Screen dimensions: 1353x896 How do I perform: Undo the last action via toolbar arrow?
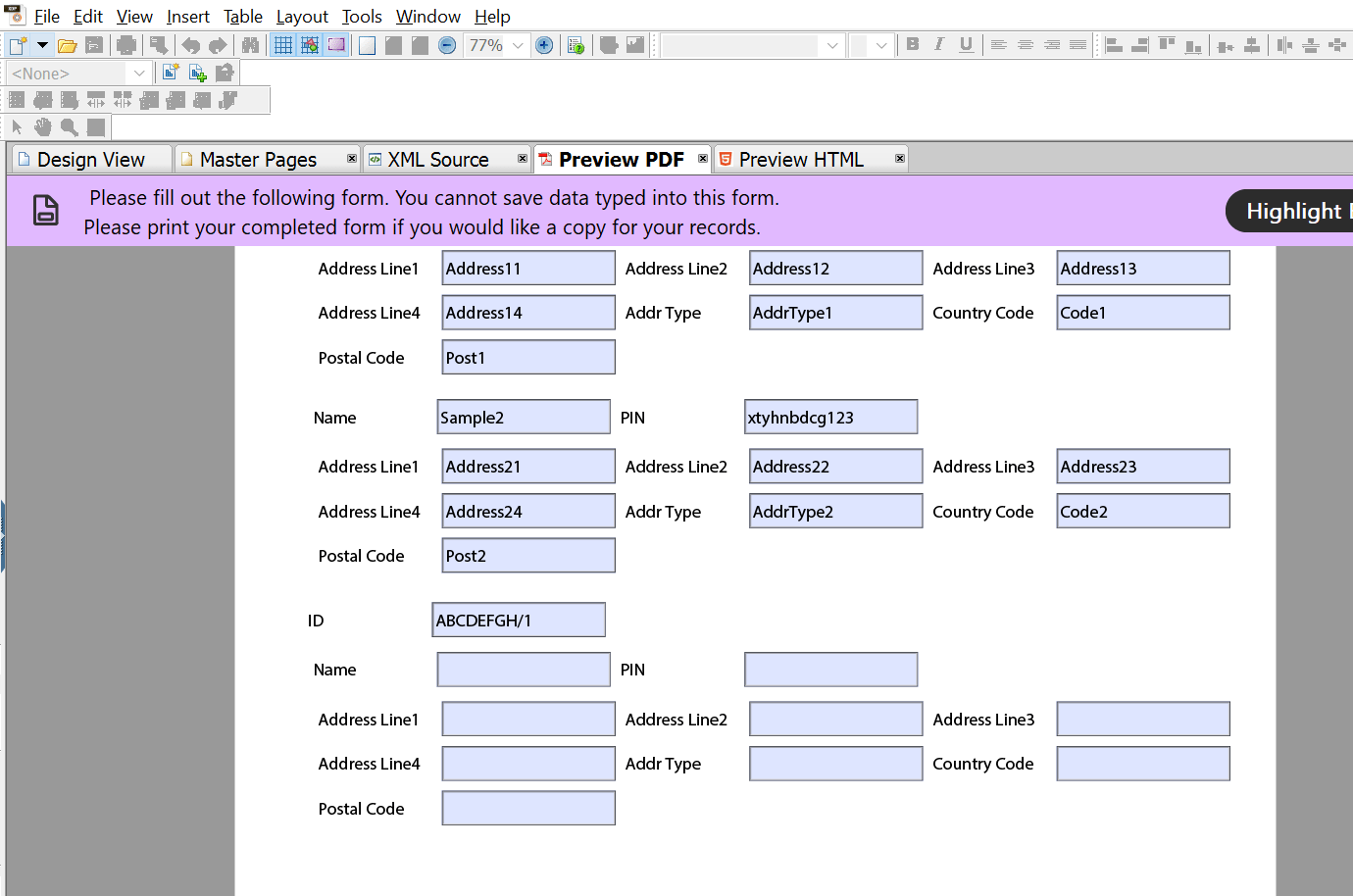click(x=190, y=44)
